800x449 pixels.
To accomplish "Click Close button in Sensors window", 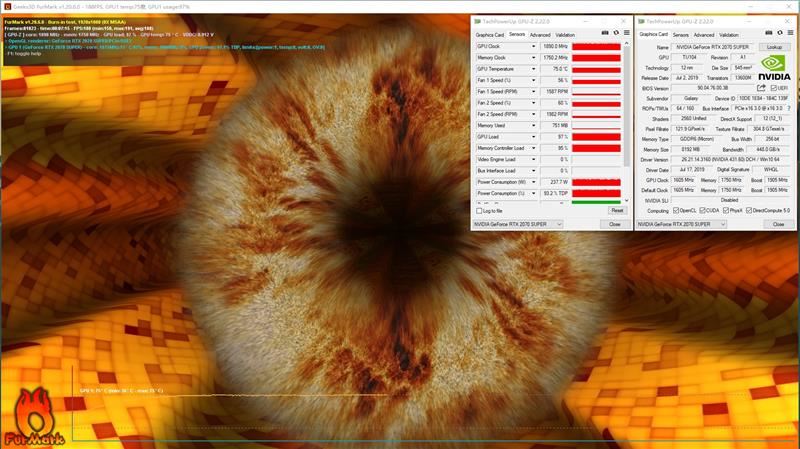I will pyautogui.click(x=614, y=224).
